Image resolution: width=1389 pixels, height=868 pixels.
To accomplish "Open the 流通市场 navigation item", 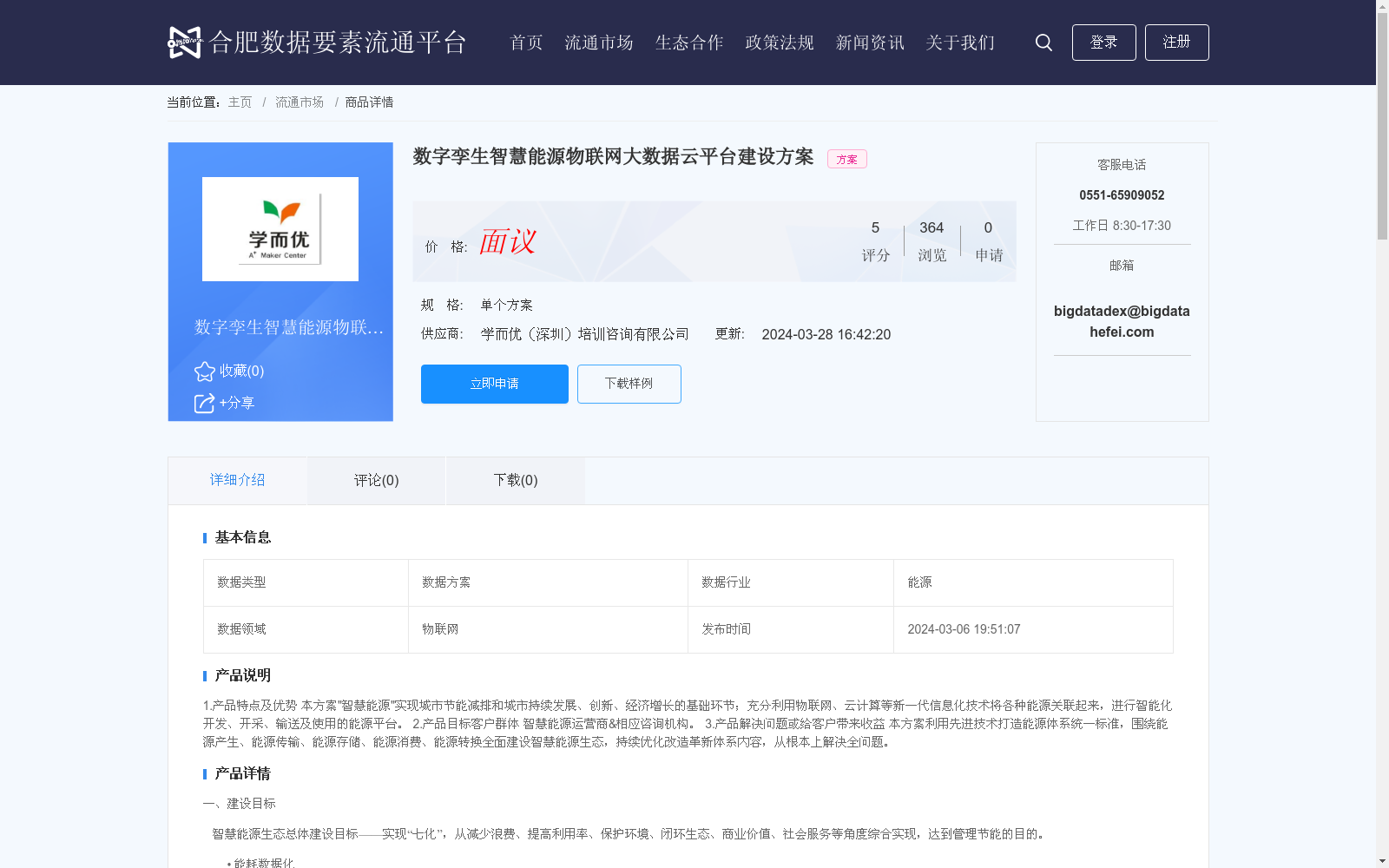I will [x=599, y=43].
